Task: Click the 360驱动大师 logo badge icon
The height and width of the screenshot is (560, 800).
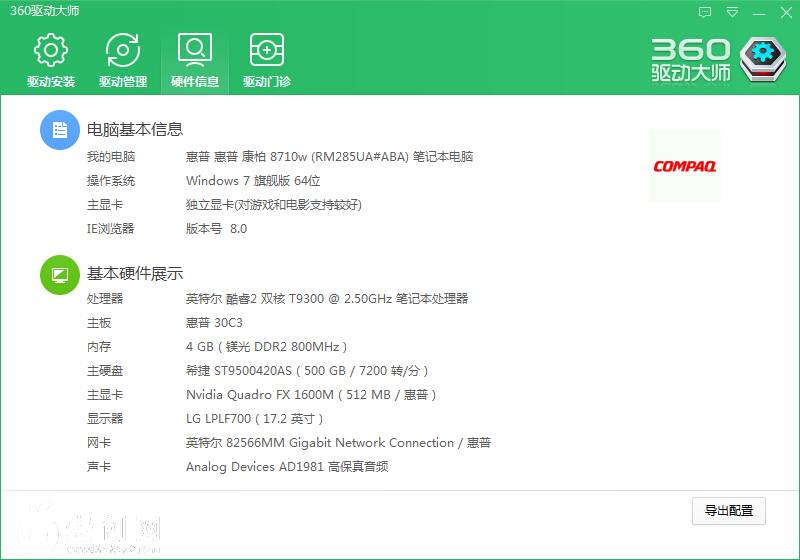Action: point(763,59)
